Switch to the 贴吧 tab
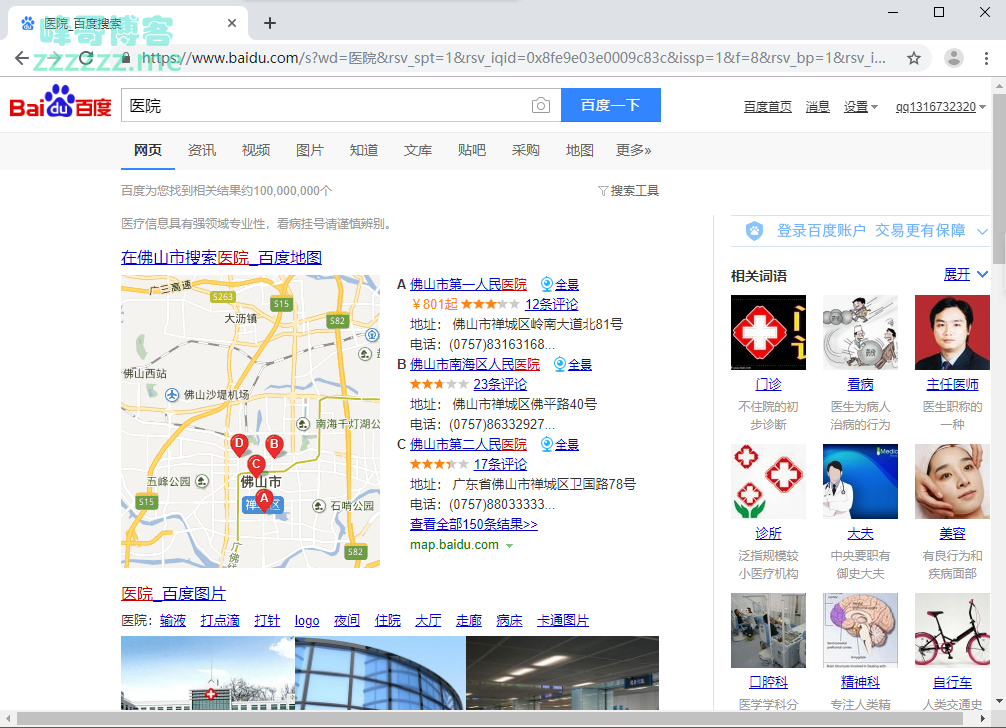Viewport: 1006px width, 728px height. pos(472,150)
